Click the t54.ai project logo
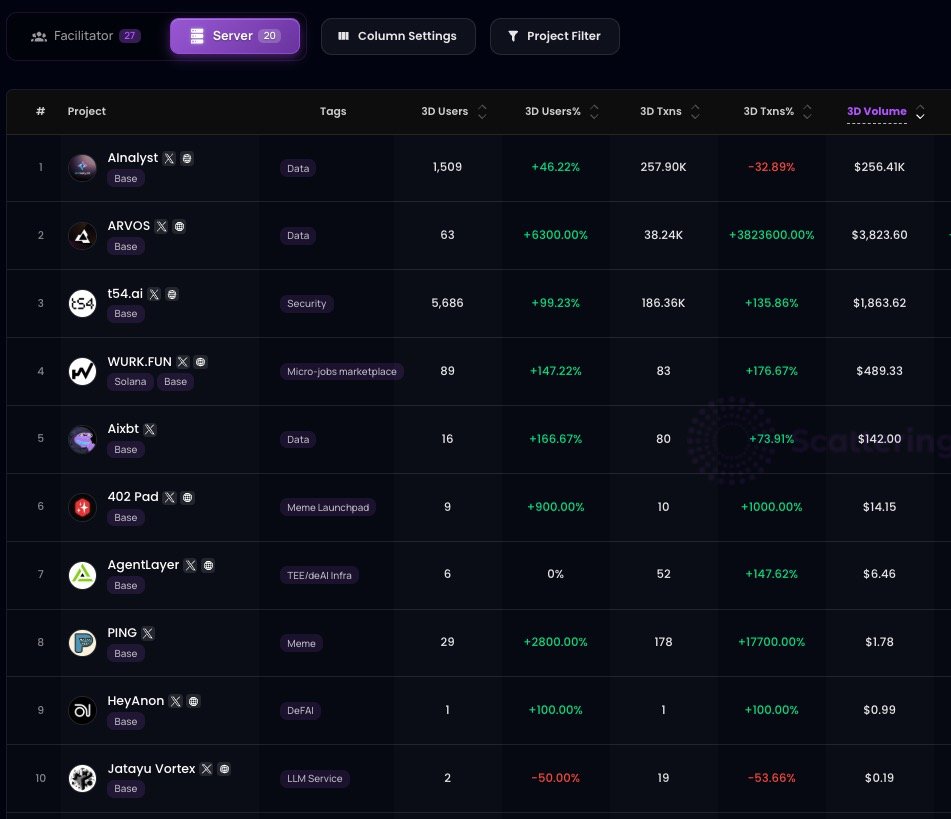The height and width of the screenshot is (819, 951). click(x=82, y=303)
